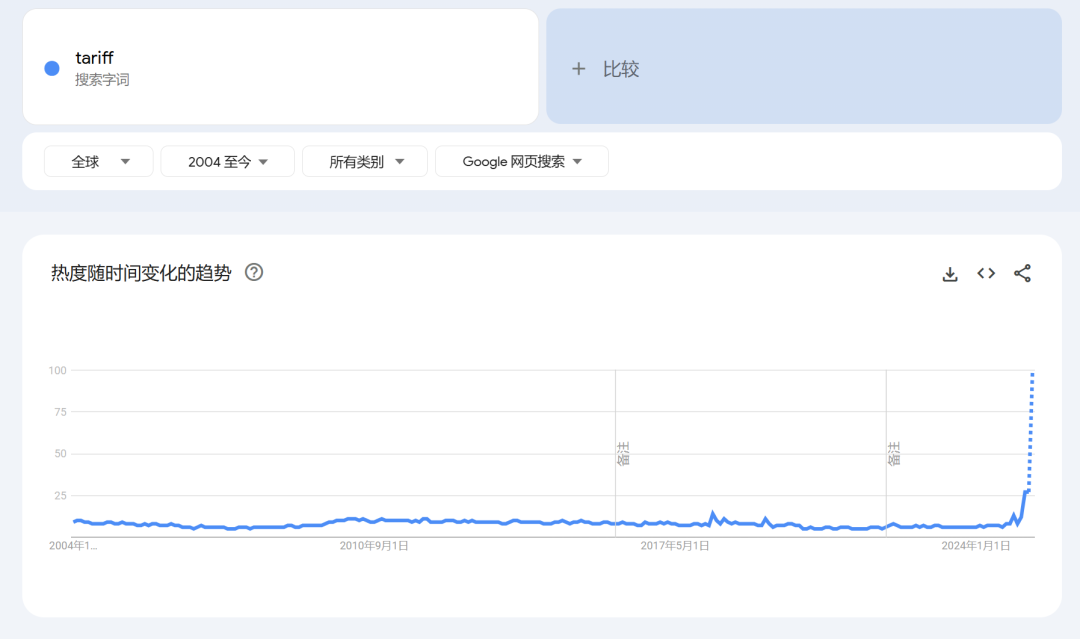This screenshot has width=1080, height=639.
Task: Click the 75 value on the y-axis
Action: pos(61,412)
